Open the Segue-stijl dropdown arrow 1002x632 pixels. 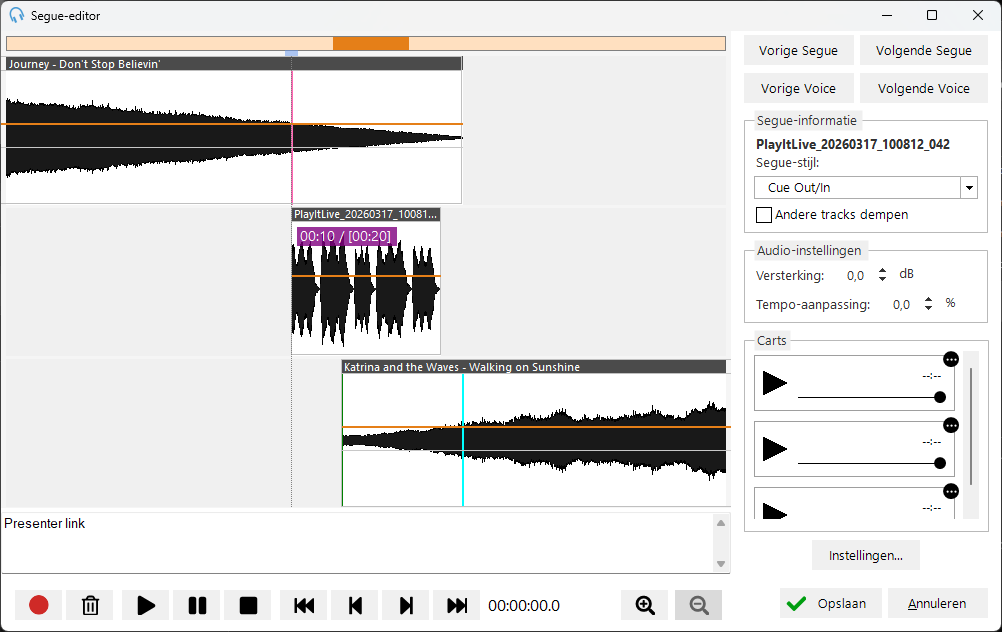point(969,188)
